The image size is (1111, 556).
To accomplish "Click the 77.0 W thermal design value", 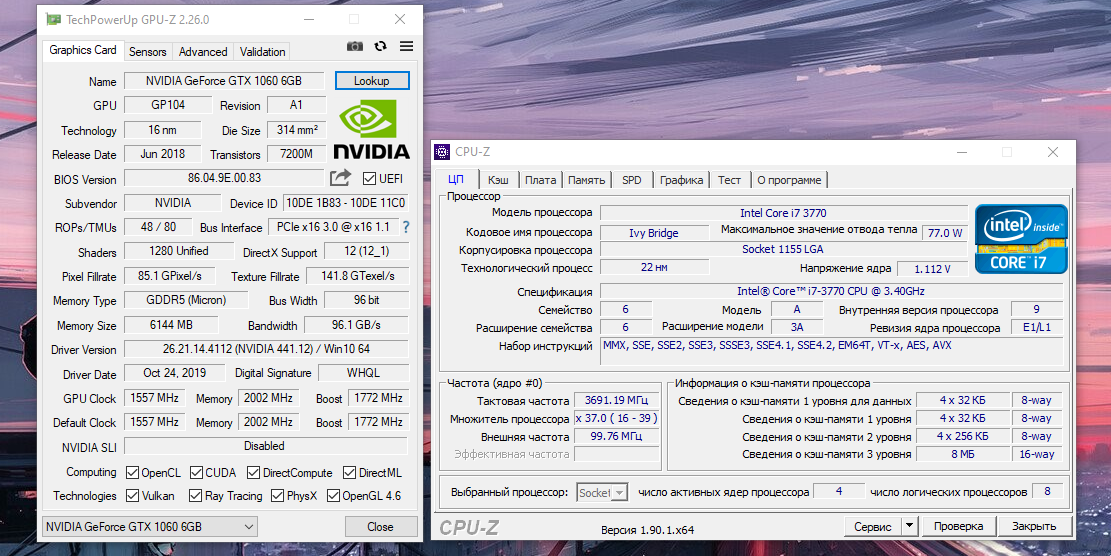I will (945, 232).
